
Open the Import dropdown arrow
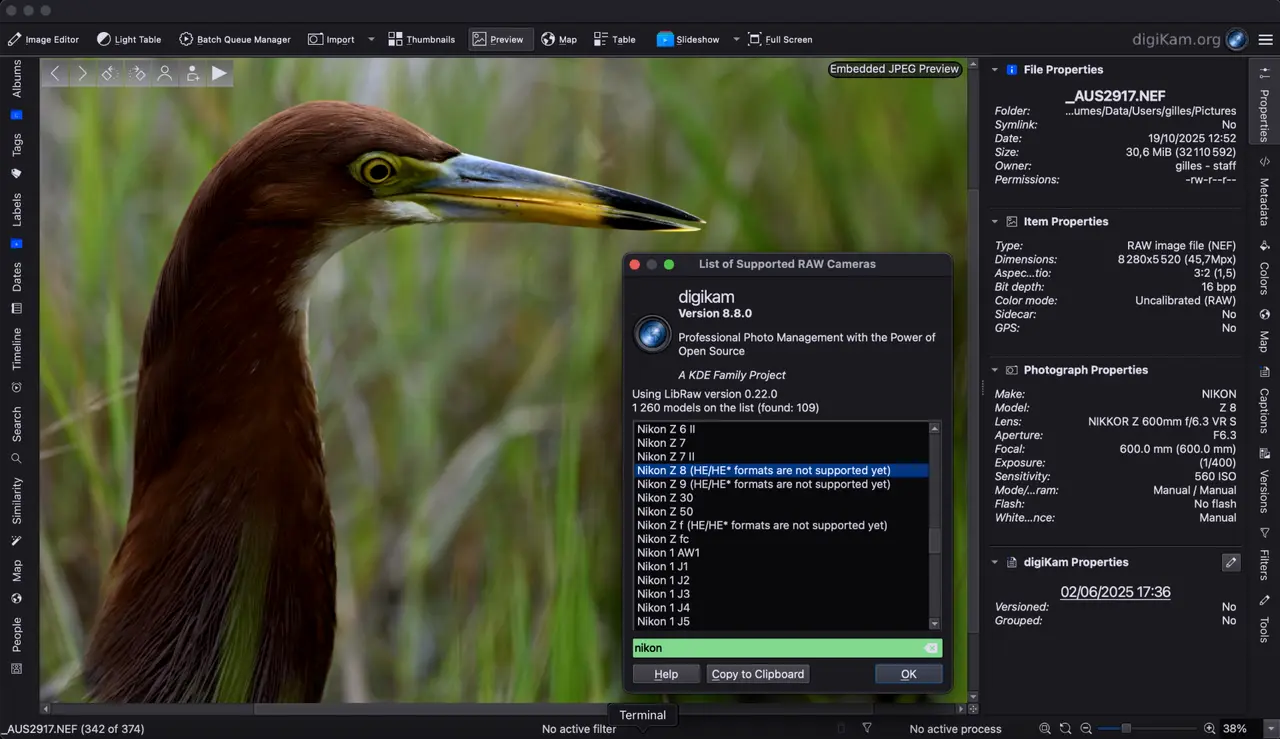click(x=371, y=40)
